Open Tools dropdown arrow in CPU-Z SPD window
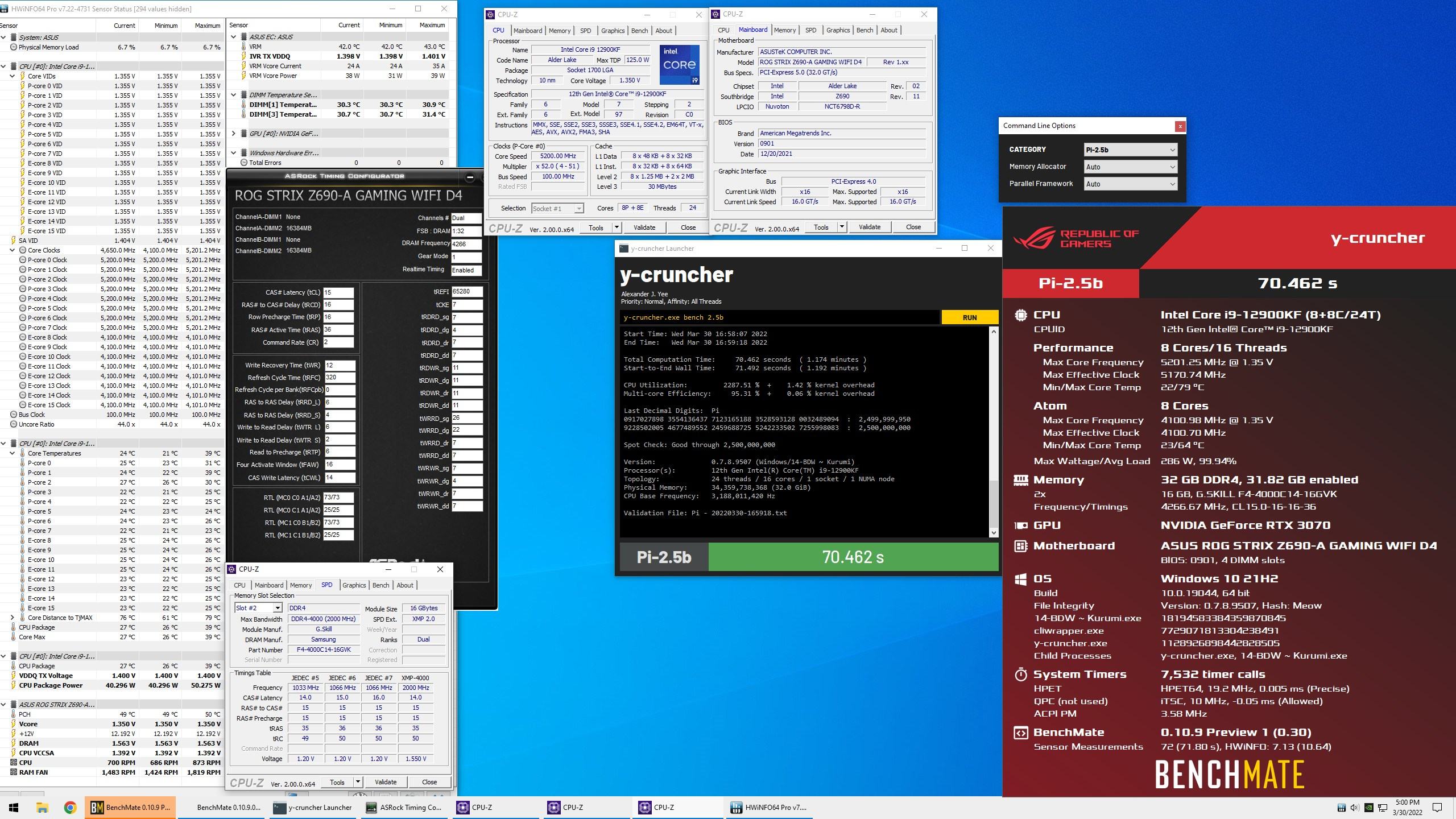1456x819 pixels. (358, 782)
